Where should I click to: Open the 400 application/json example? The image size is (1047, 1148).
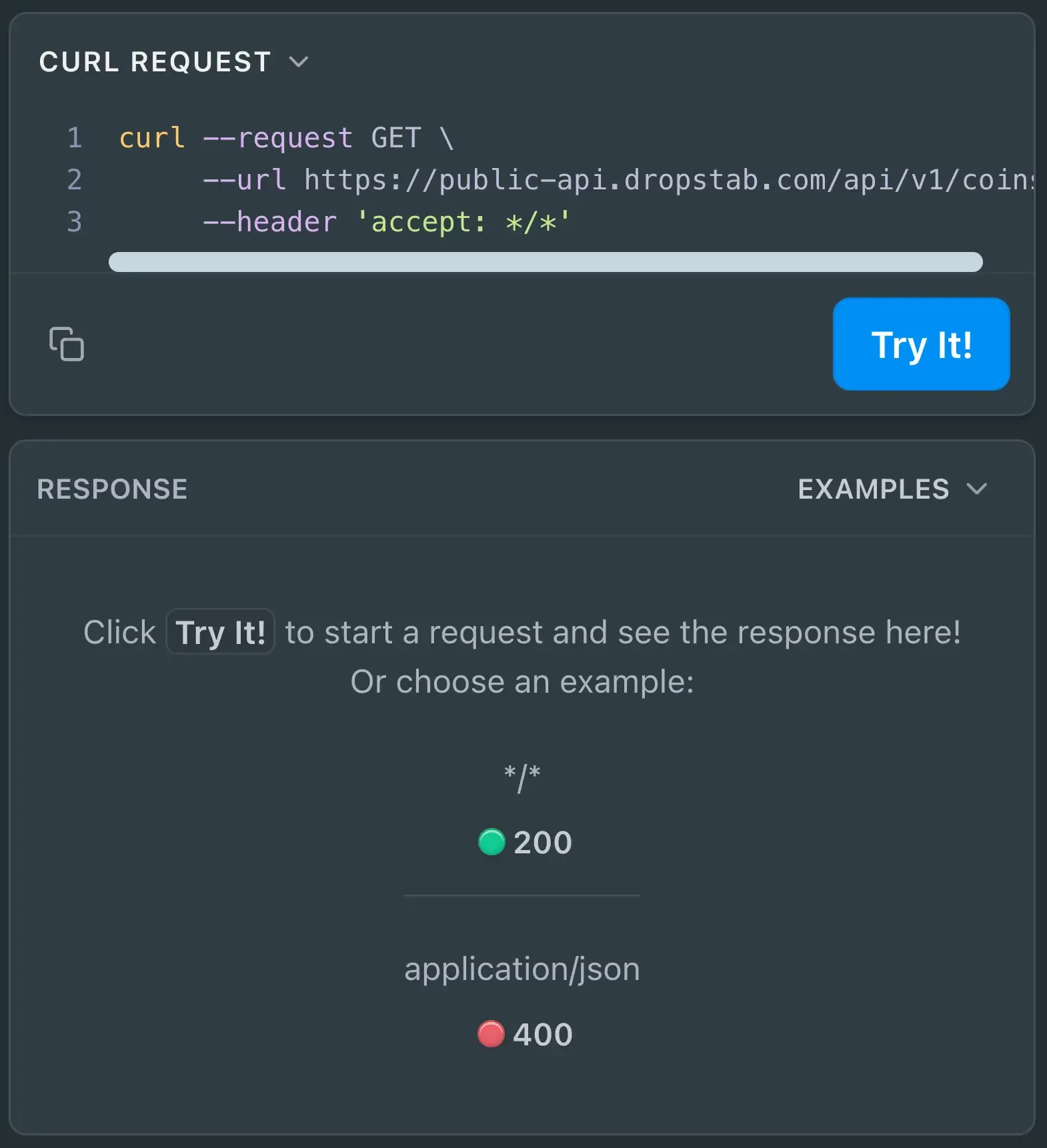tap(542, 1034)
